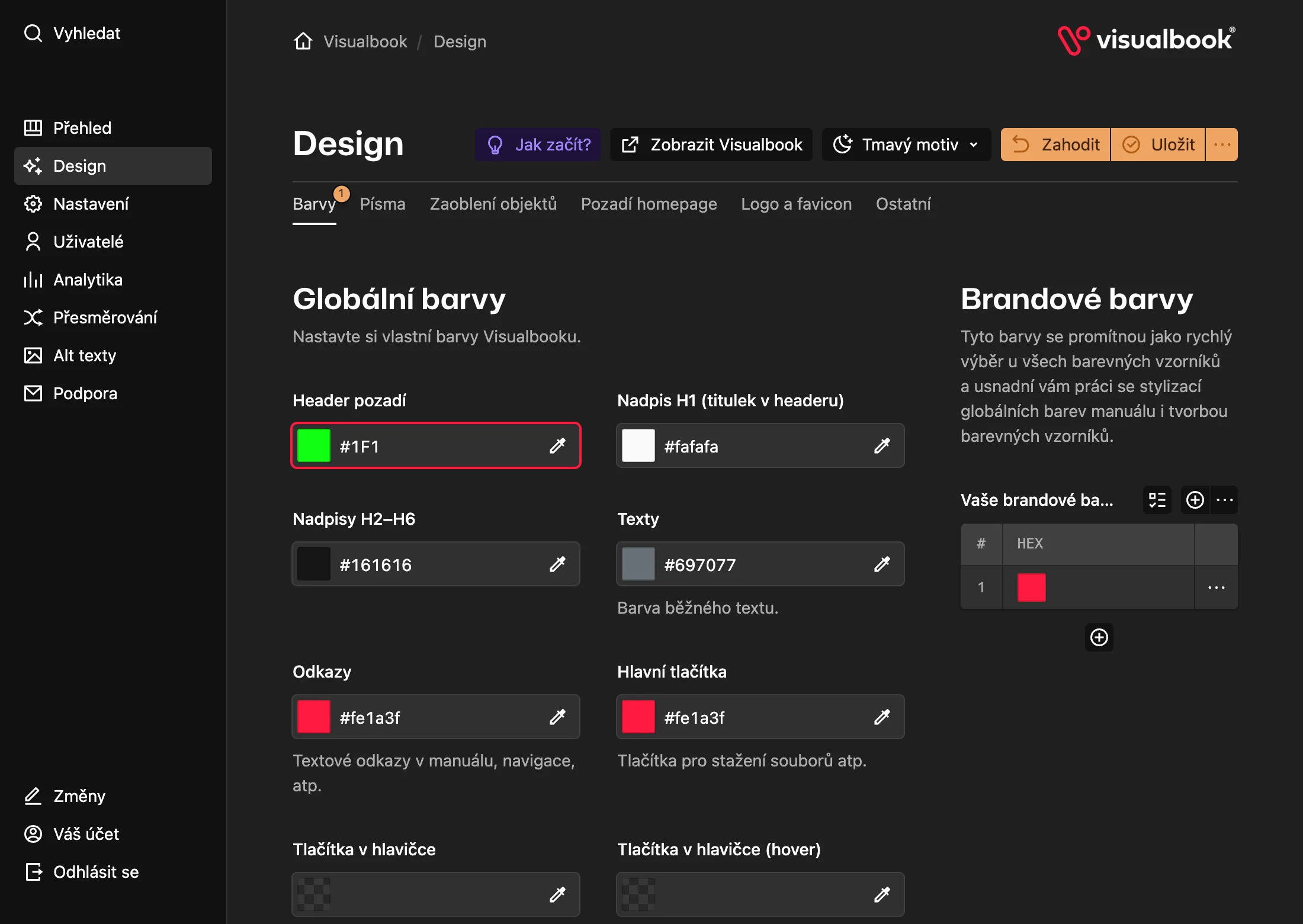Click dark swatch of Nadpisy H2–H6
Viewport: 1303px width, 924px height.
(314, 564)
